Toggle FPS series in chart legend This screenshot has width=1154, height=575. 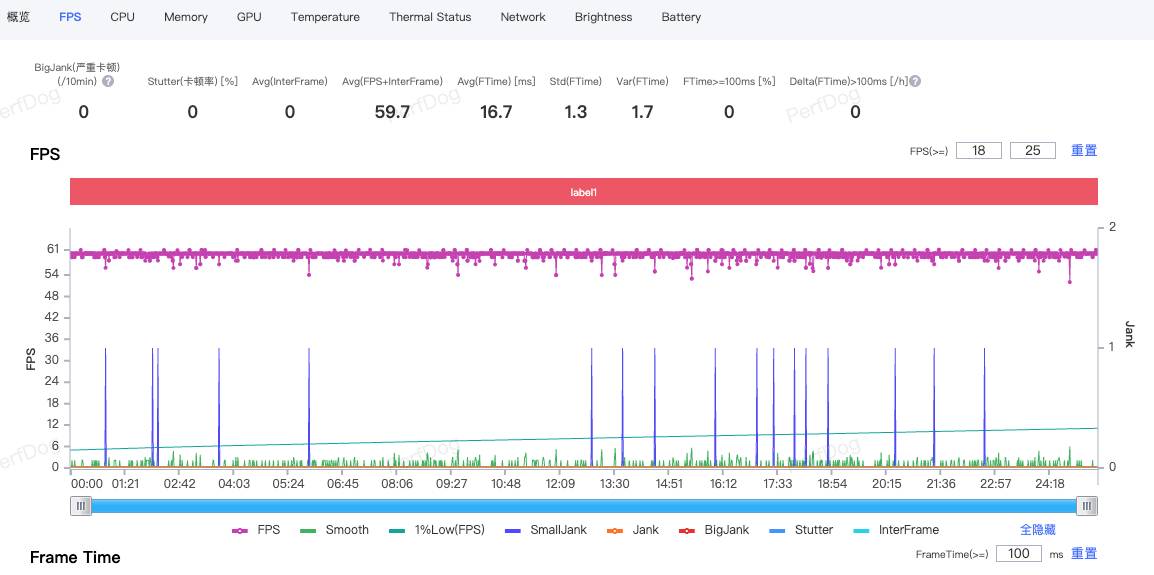pos(257,530)
